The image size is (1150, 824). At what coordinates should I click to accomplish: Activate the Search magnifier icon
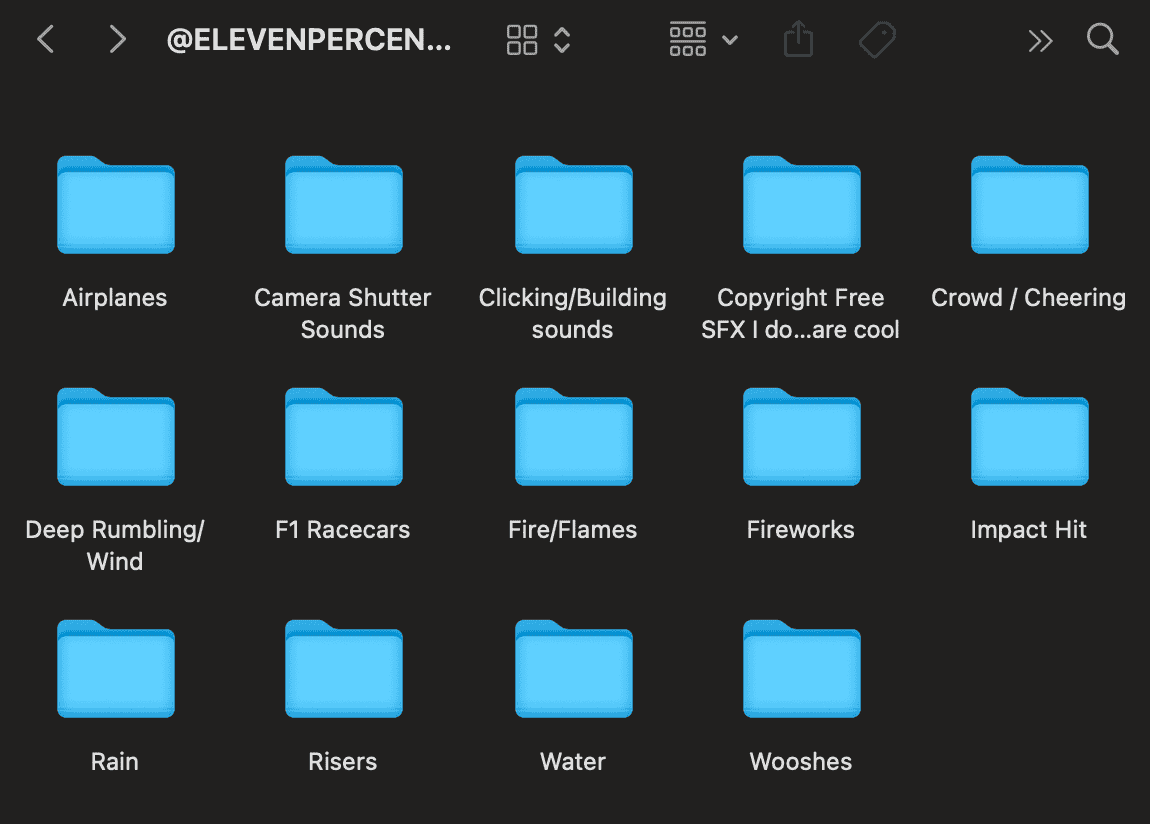(1103, 39)
